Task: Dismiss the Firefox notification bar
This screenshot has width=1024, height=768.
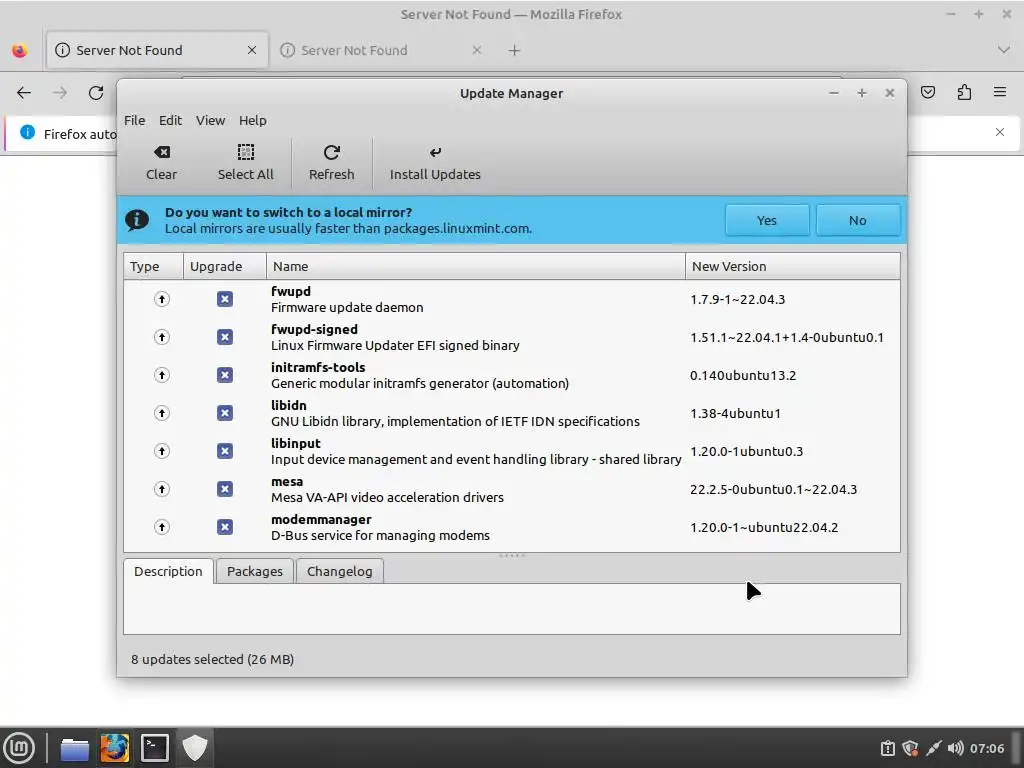Action: (1000, 132)
